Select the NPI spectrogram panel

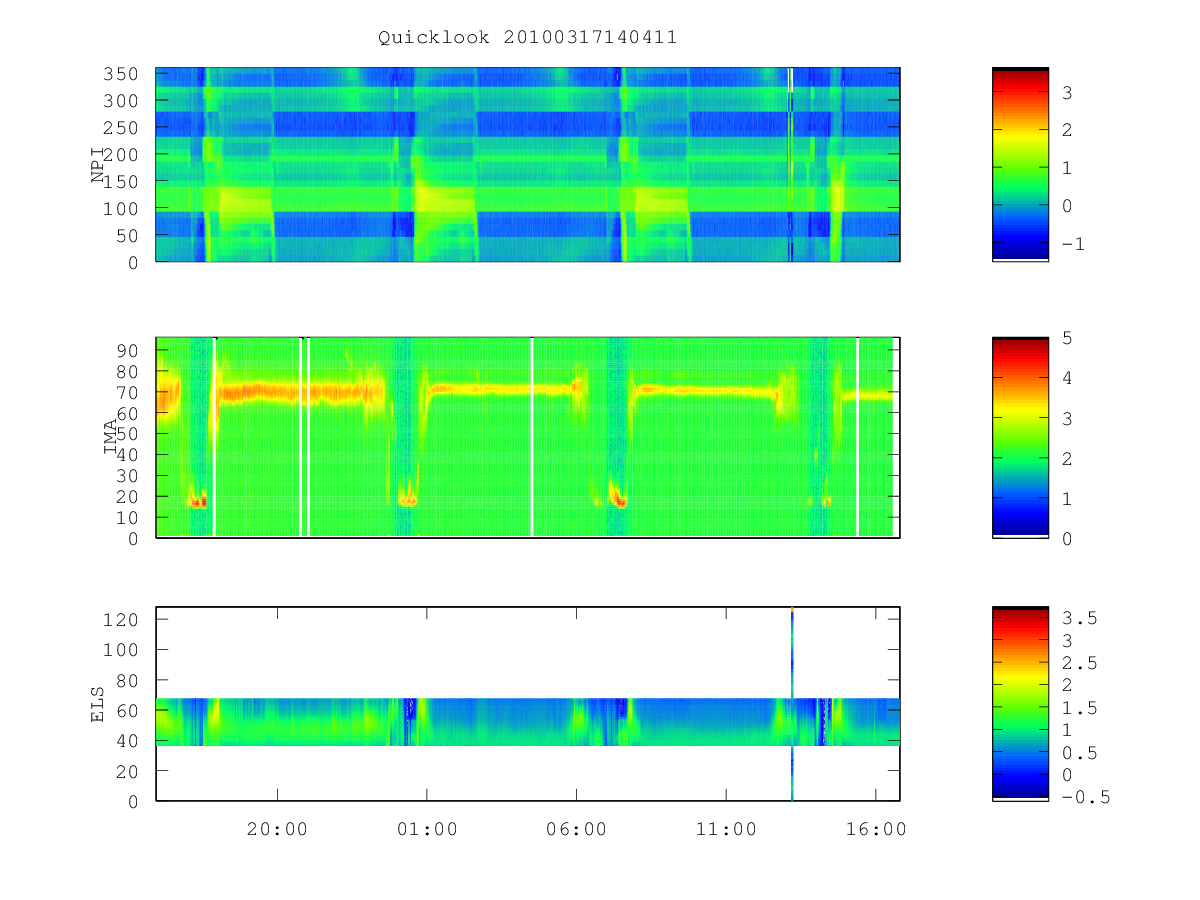click(528, 165)
